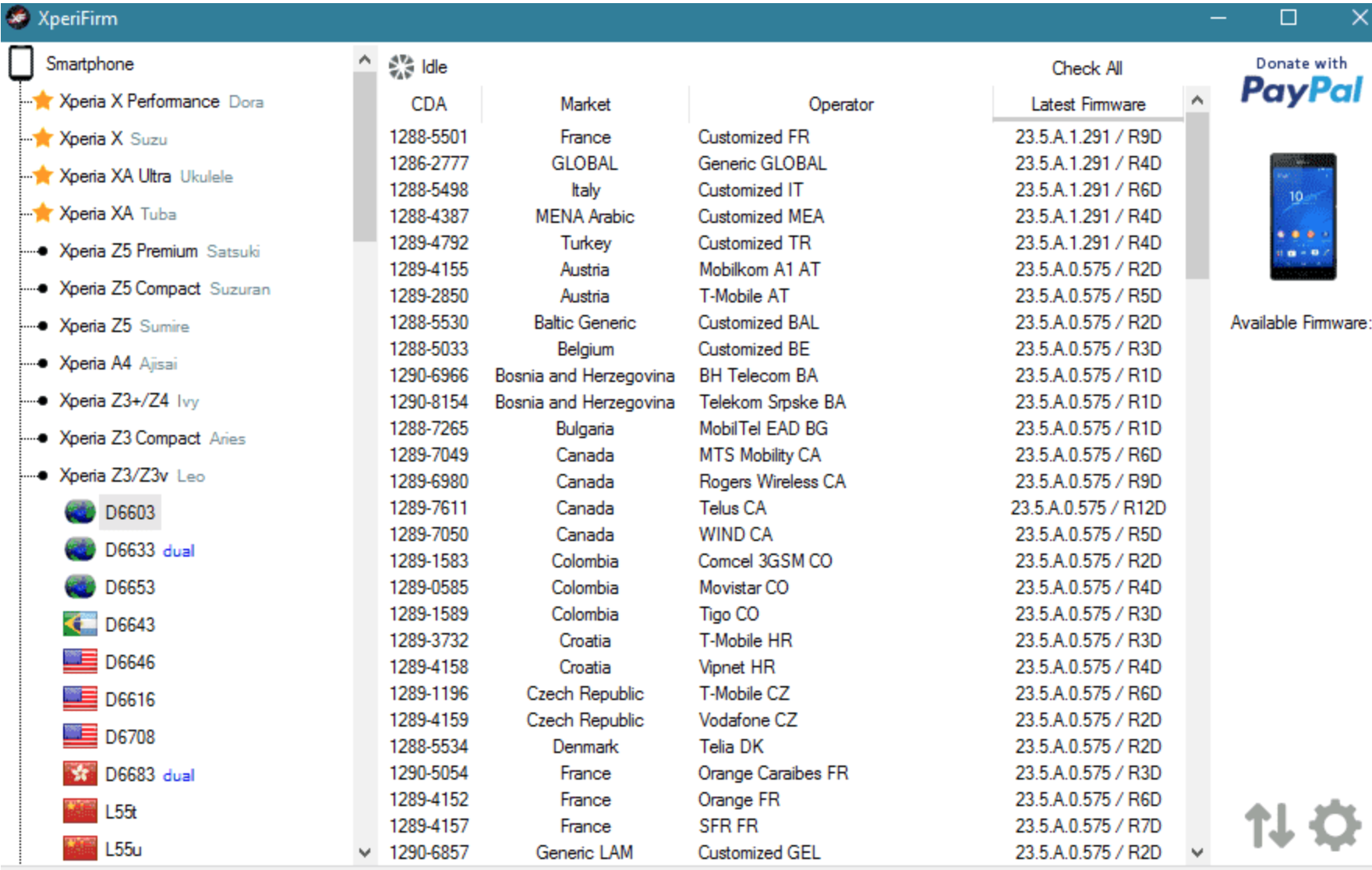Click the US flag icon next to D6708
Viewport: 1372px width, 870px height.
(80, 737)
